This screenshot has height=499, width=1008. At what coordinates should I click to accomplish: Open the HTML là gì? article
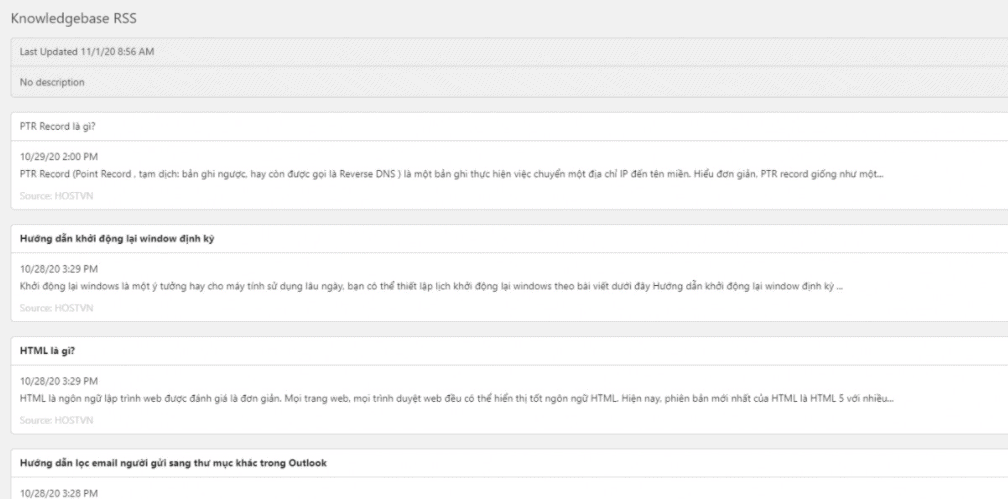click(x=48, y=351)
